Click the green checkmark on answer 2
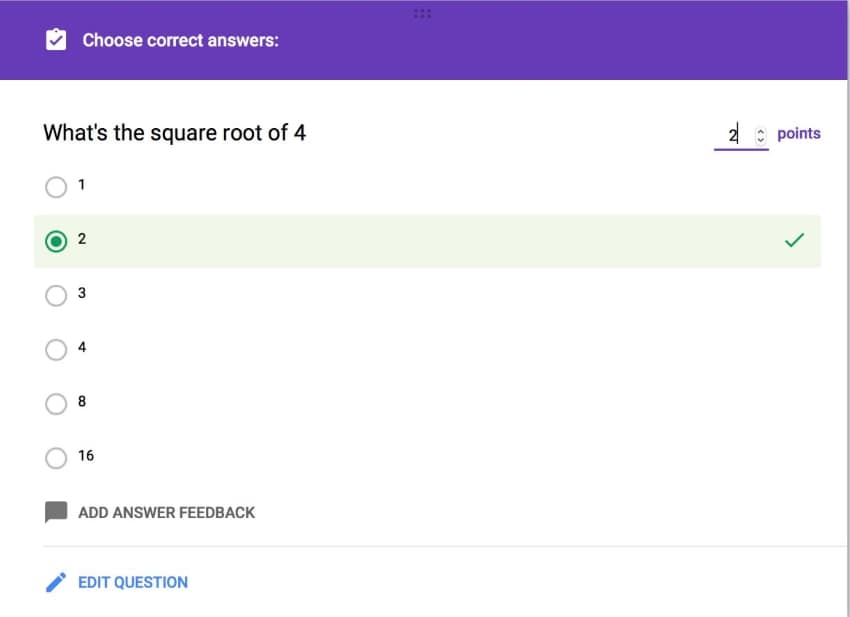 point(794,240)
